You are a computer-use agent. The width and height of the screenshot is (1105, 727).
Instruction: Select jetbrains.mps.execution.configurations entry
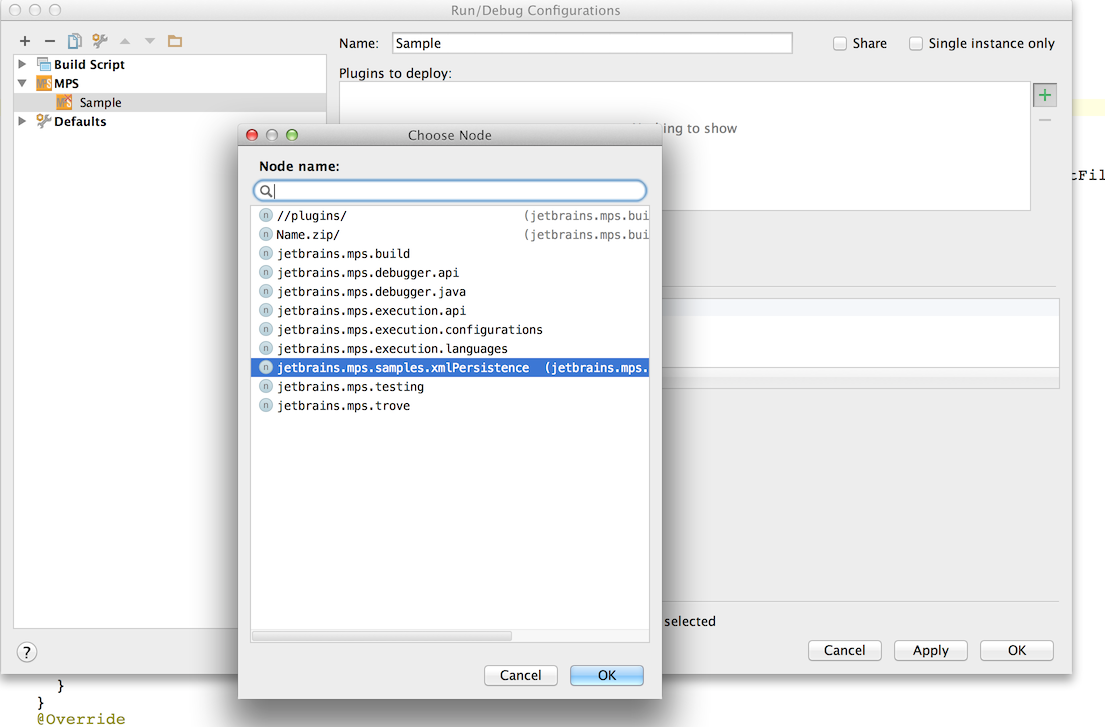click(x=450, y=330)
